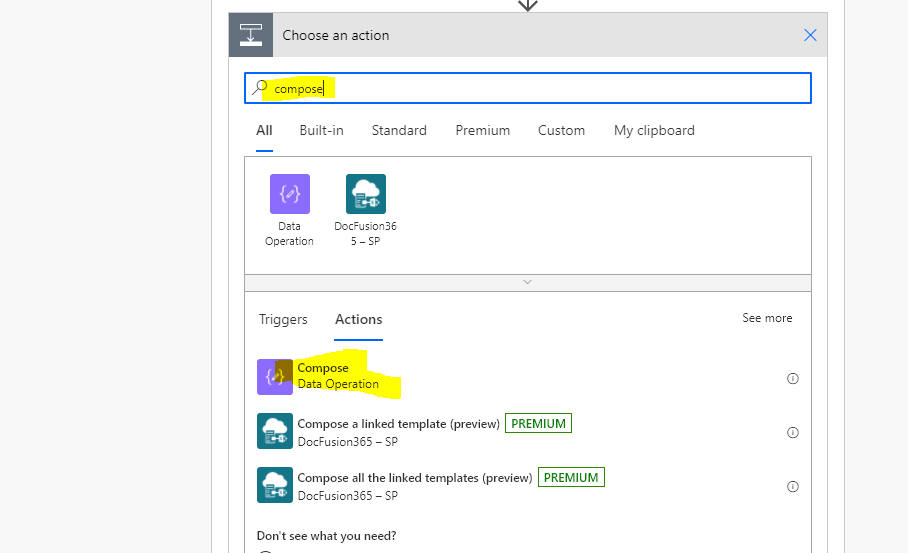Switch to the Built-in tab
Viewport: 908px width, 553px height.
[321, 130]
